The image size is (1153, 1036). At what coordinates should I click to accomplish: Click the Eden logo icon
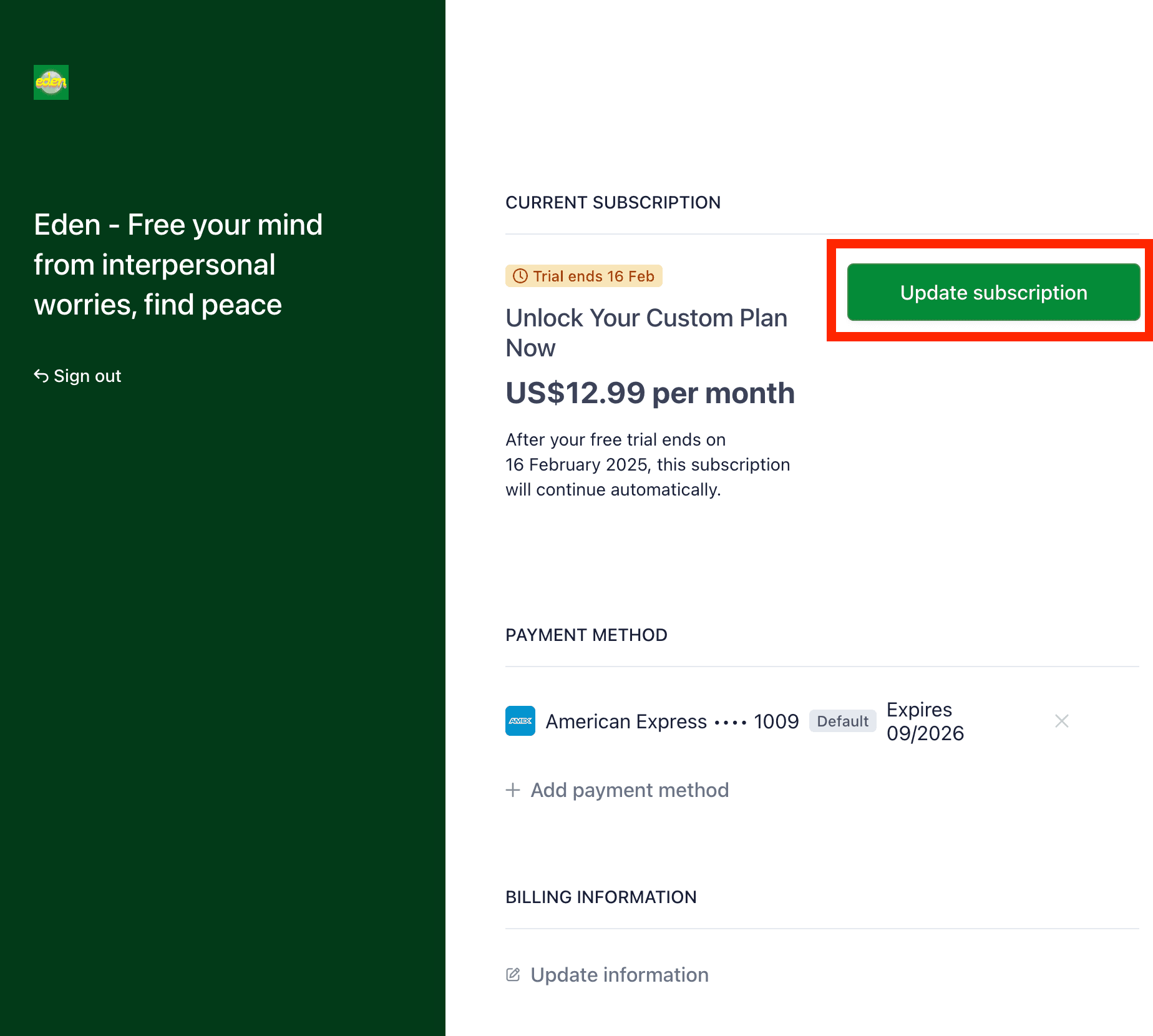tap(51, 82)
